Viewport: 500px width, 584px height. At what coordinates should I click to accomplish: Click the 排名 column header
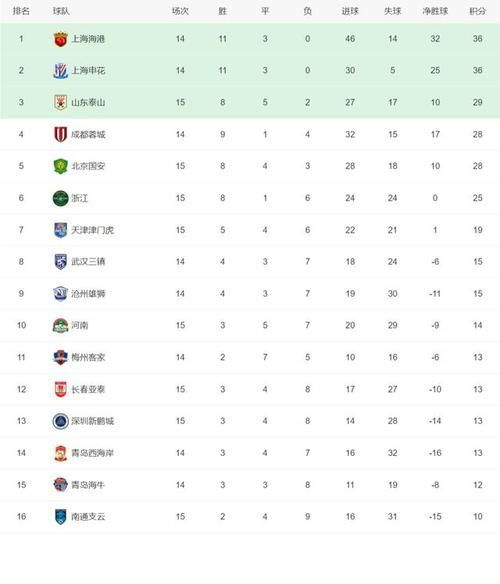click(21, 12)
